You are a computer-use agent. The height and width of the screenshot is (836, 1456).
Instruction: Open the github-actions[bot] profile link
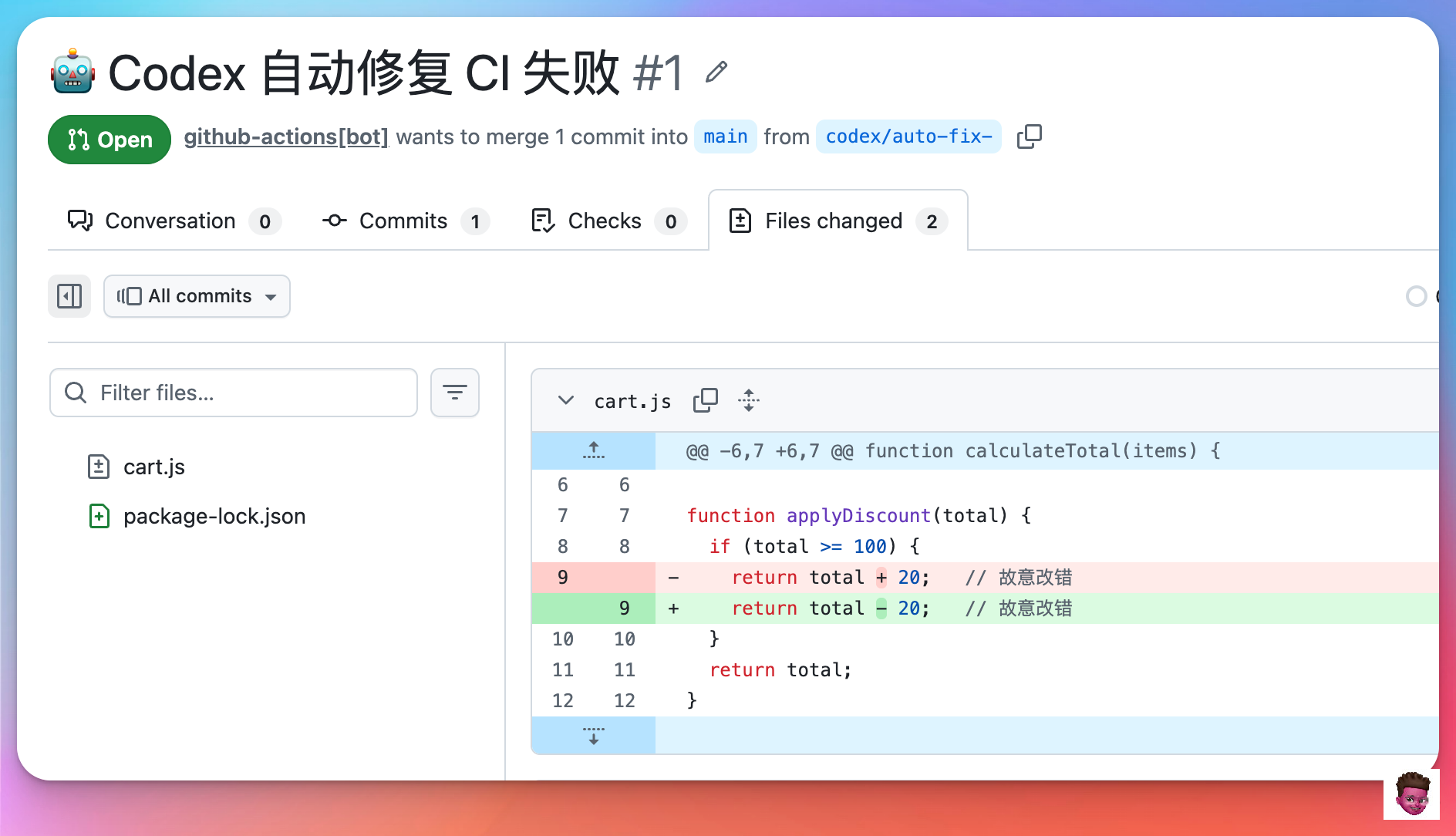(x=286, y=137)
